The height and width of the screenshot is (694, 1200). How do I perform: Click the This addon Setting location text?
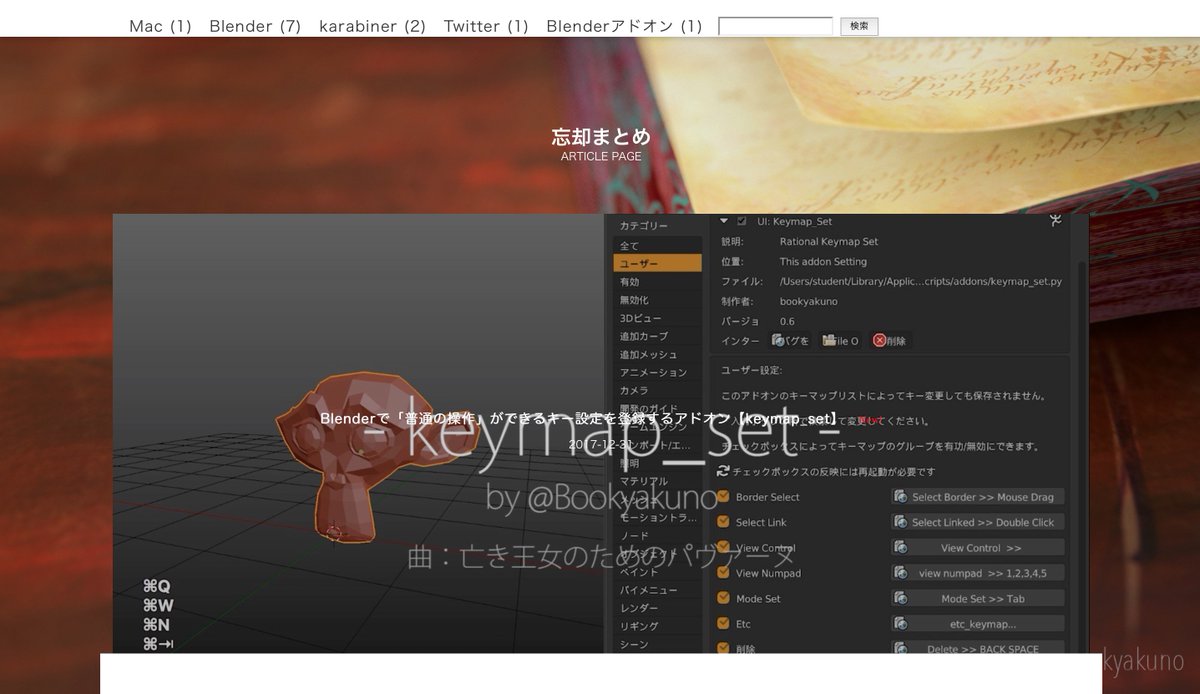(x=823, y=262)
